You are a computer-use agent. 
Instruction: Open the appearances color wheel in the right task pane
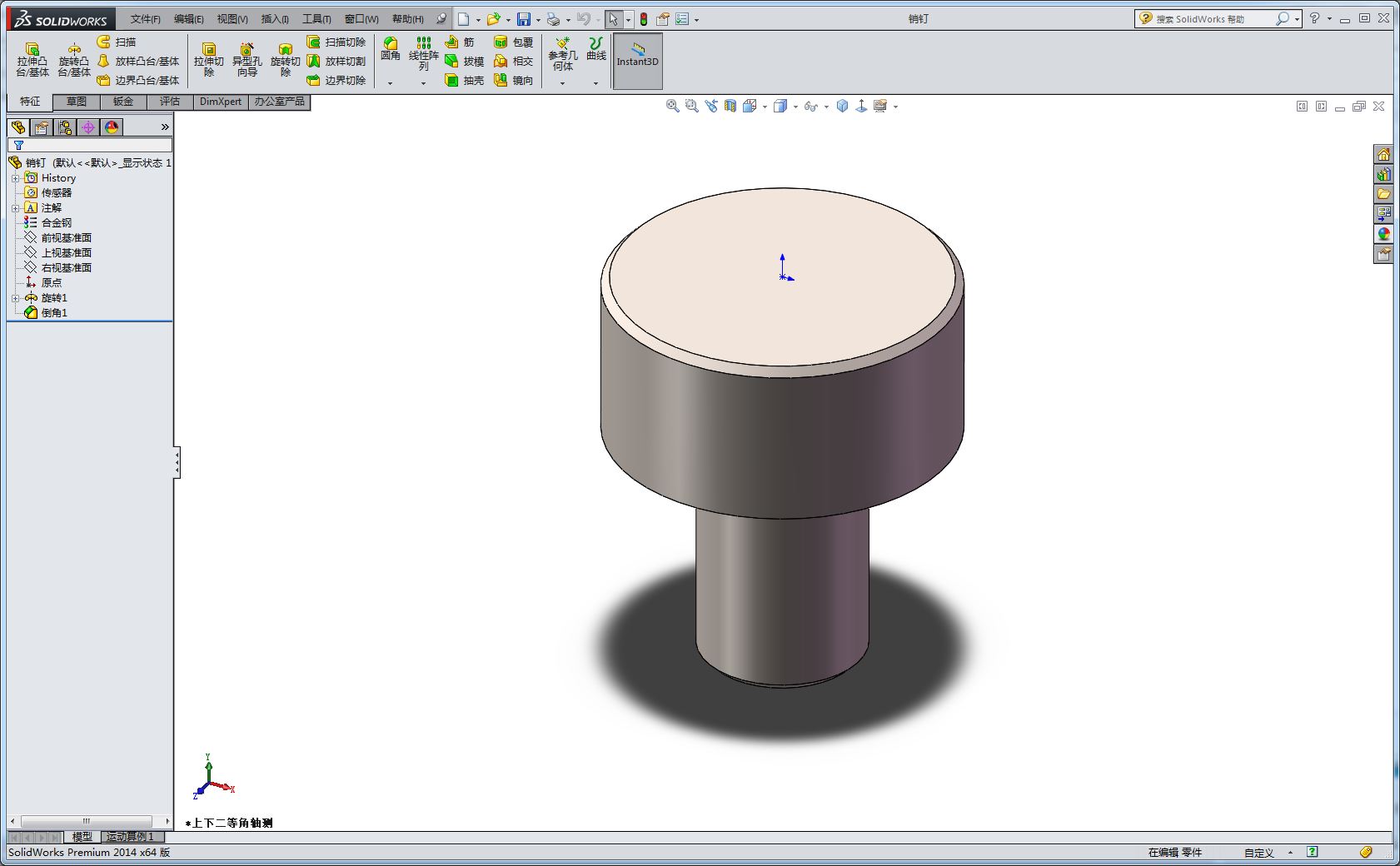pos(1383,234)
